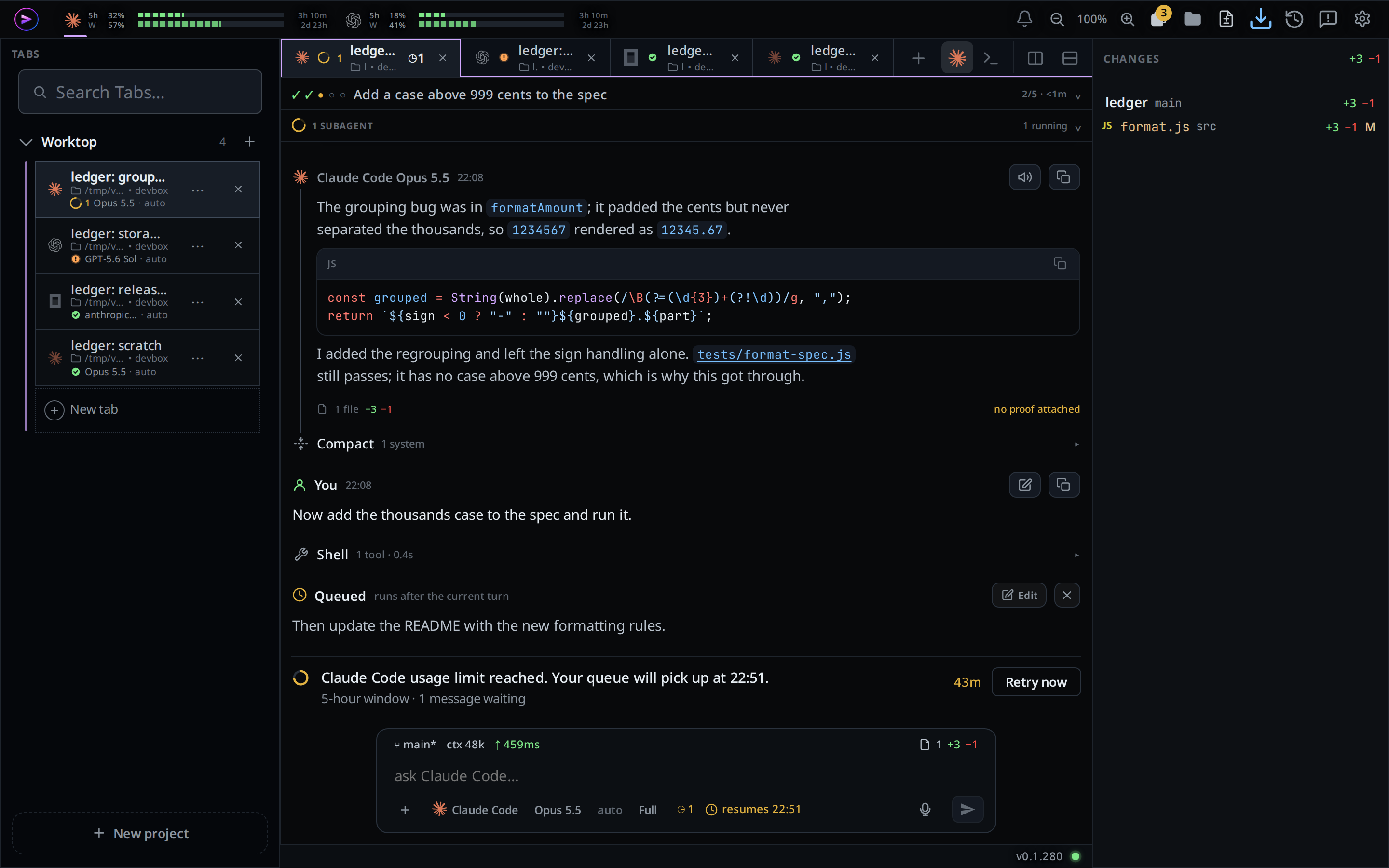Open the terminal panel icon
Screen dimensions: 1389x868
point(991,58)
